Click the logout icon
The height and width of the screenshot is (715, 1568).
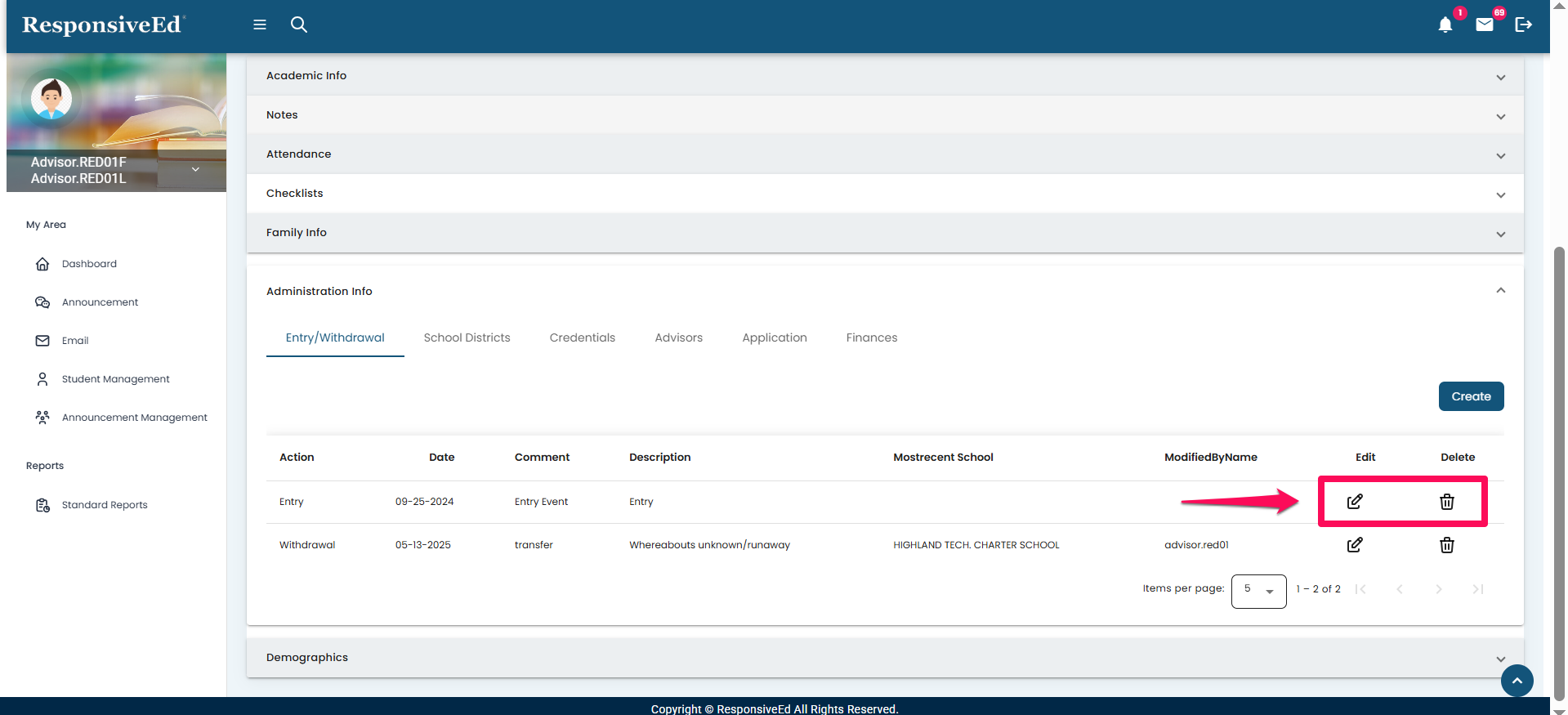click(1523, 25)
